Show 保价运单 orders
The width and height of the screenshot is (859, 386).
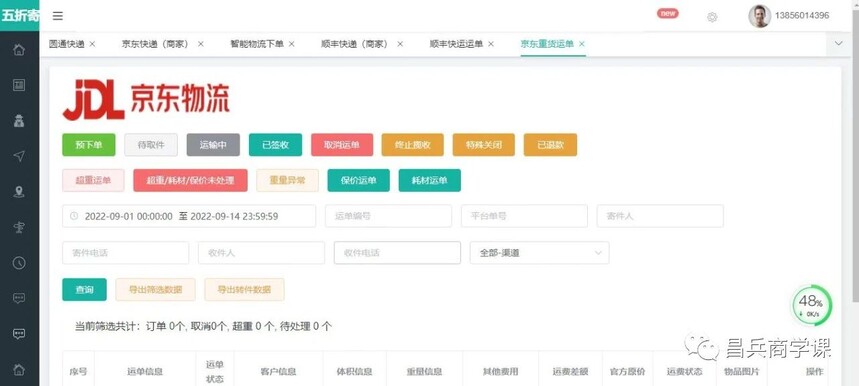point(359,180)
